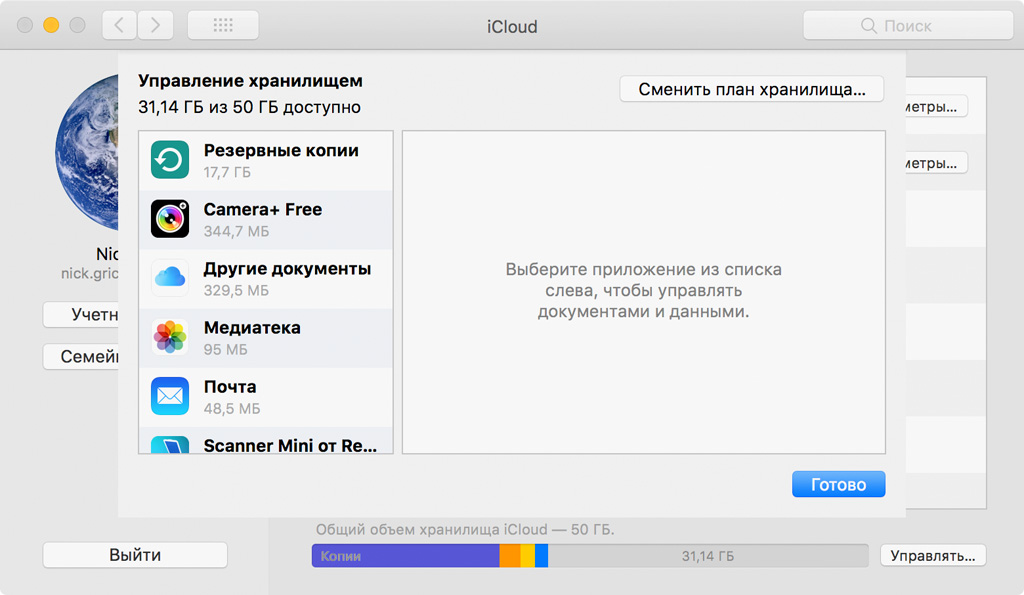Select the Медиатека list entry
Screen dimensions: 1024x595
tap(266, 338)
